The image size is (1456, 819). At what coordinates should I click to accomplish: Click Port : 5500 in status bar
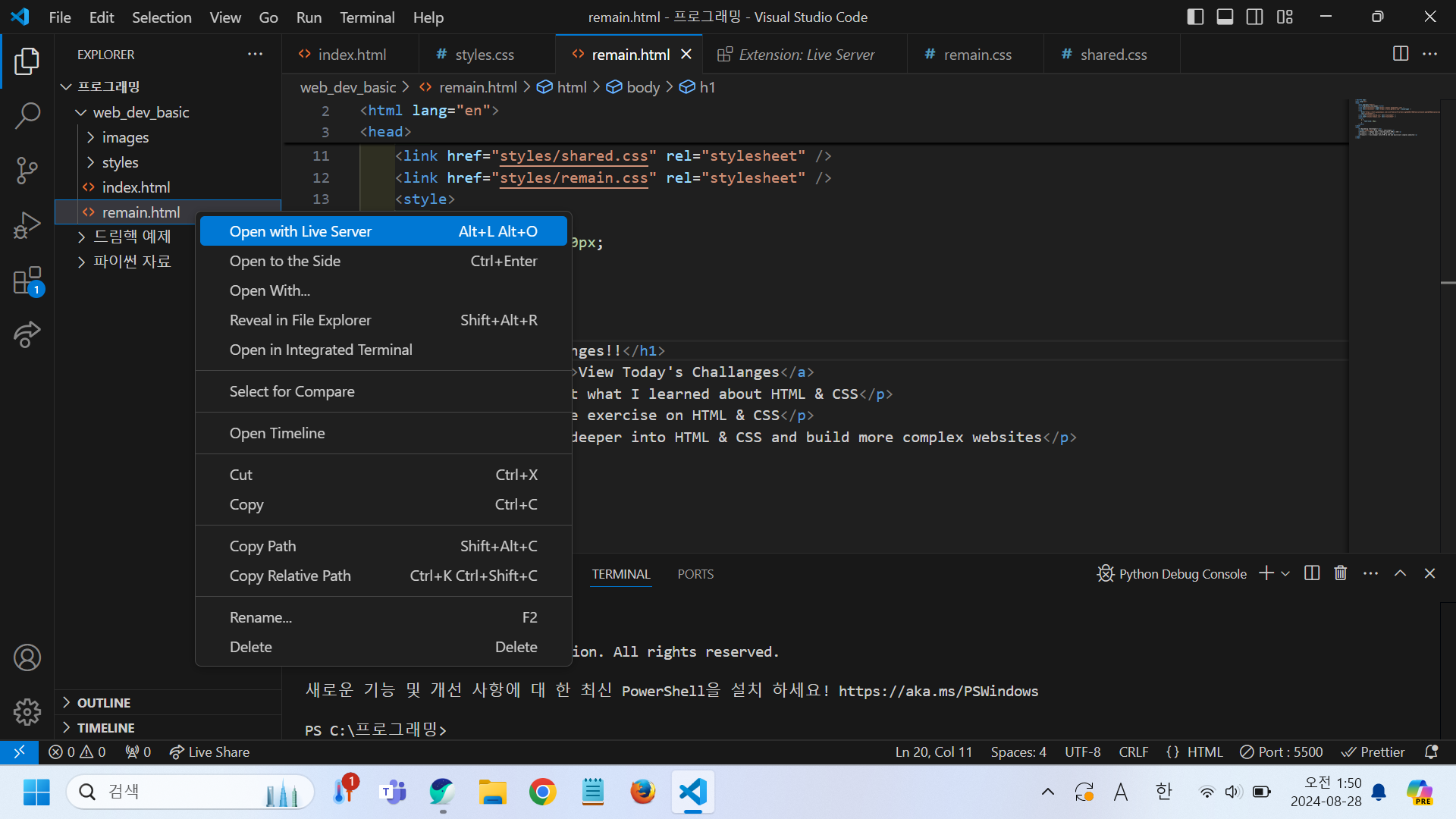point(1282,752)
